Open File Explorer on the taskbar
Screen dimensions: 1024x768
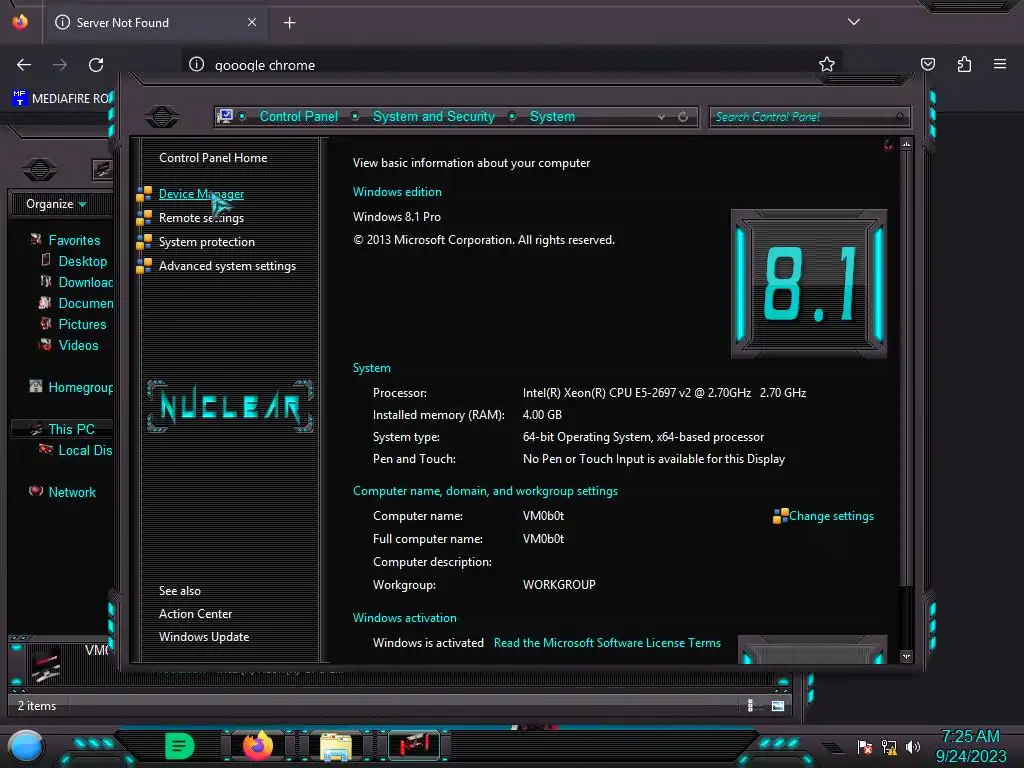(x=336, y=746)
